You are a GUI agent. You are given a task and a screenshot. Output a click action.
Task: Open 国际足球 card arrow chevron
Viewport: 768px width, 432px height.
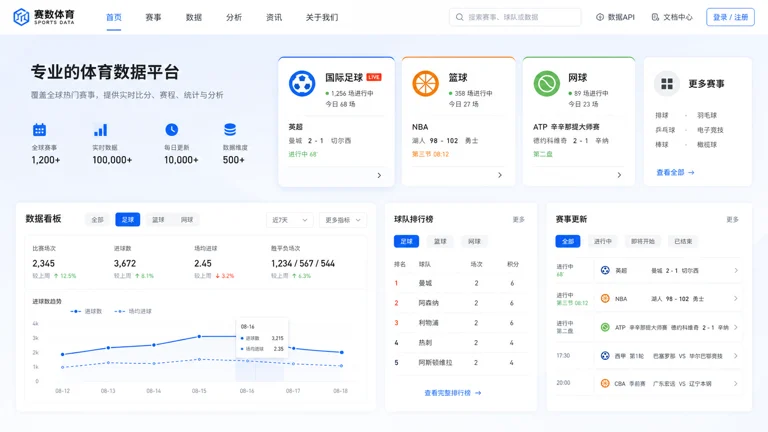coord(379,175)
